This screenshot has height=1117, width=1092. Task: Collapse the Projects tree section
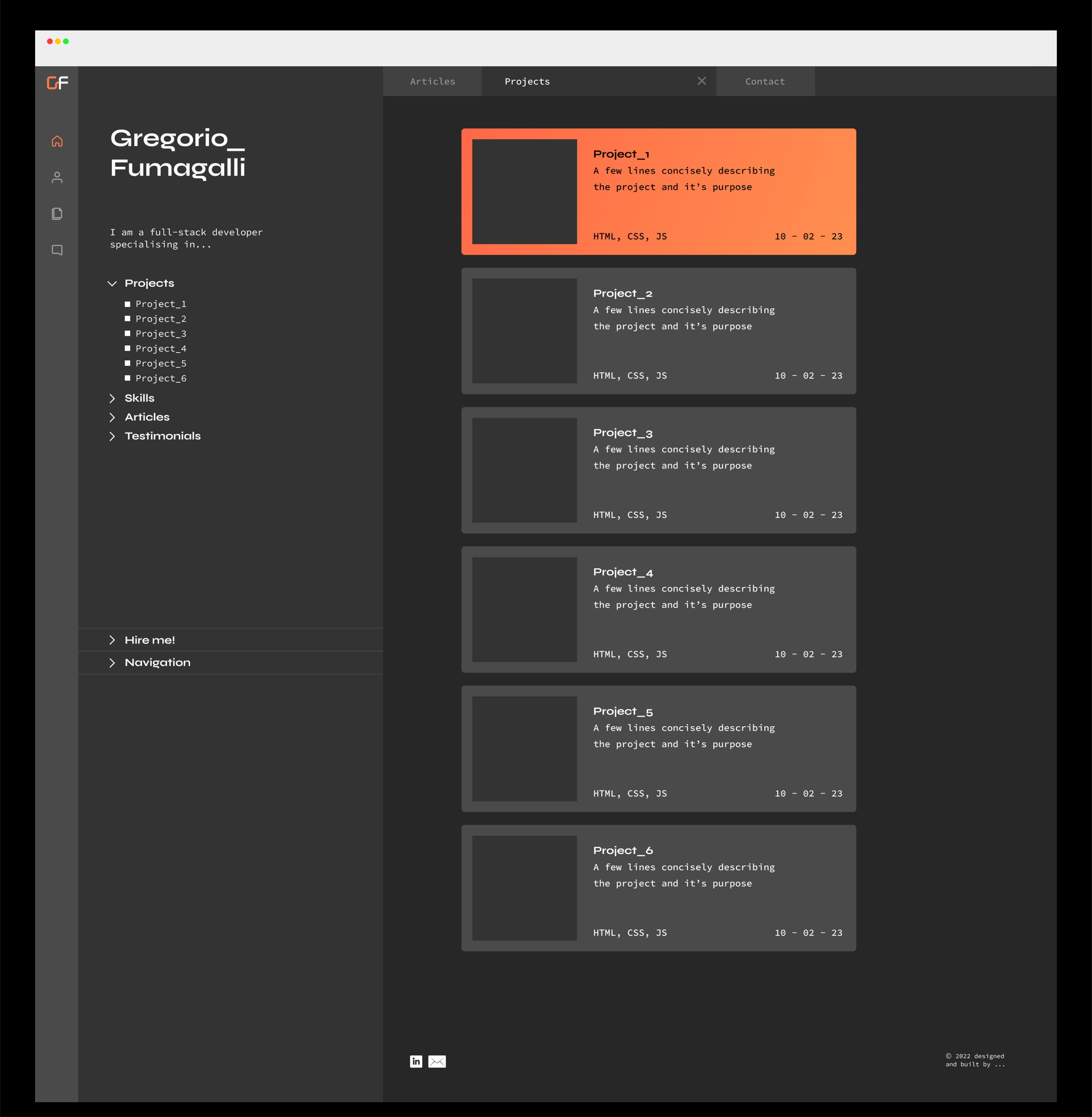pyautogui.click(x=112, y=283)
